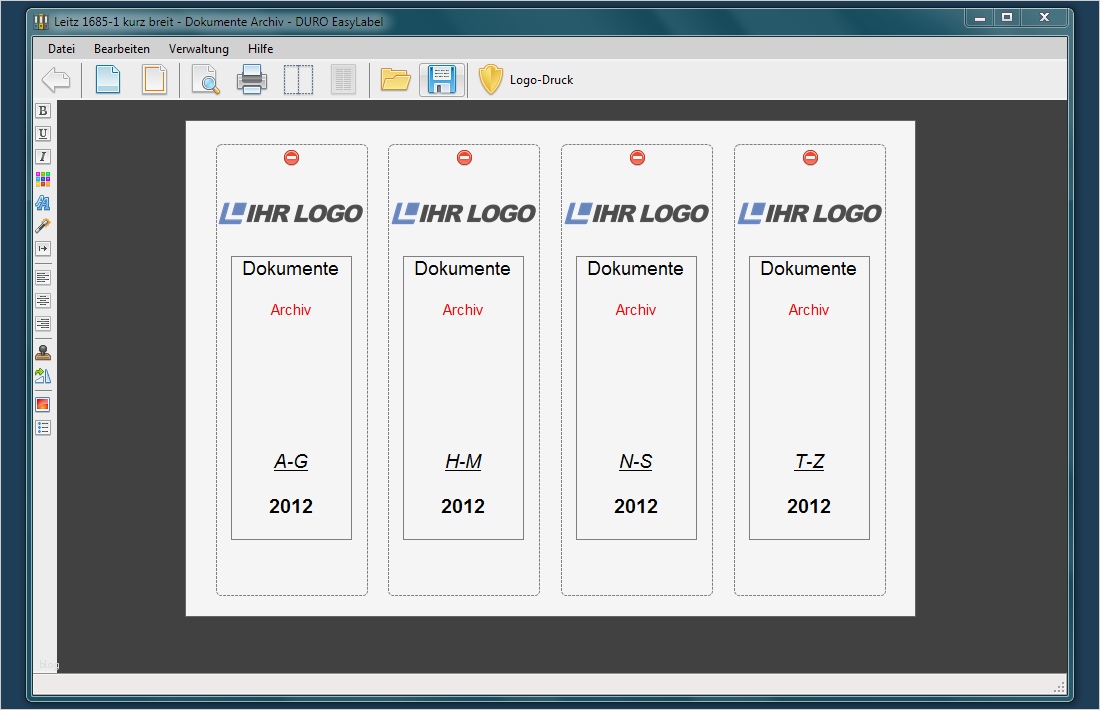Select the underlined 'A-G' text
Screen dimensions: 1100x710
point(291,462)
